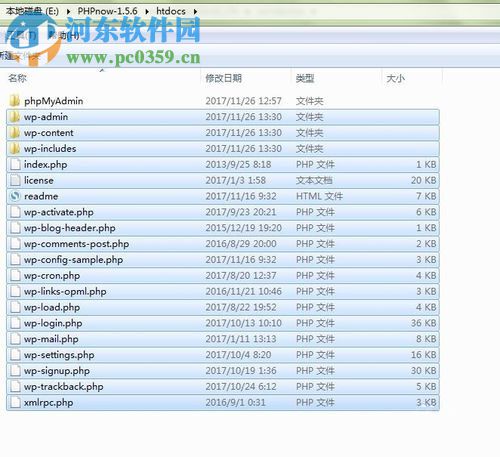Click date 2016/9/1 0:31 of xmlrpc.php

click(236, 403)
